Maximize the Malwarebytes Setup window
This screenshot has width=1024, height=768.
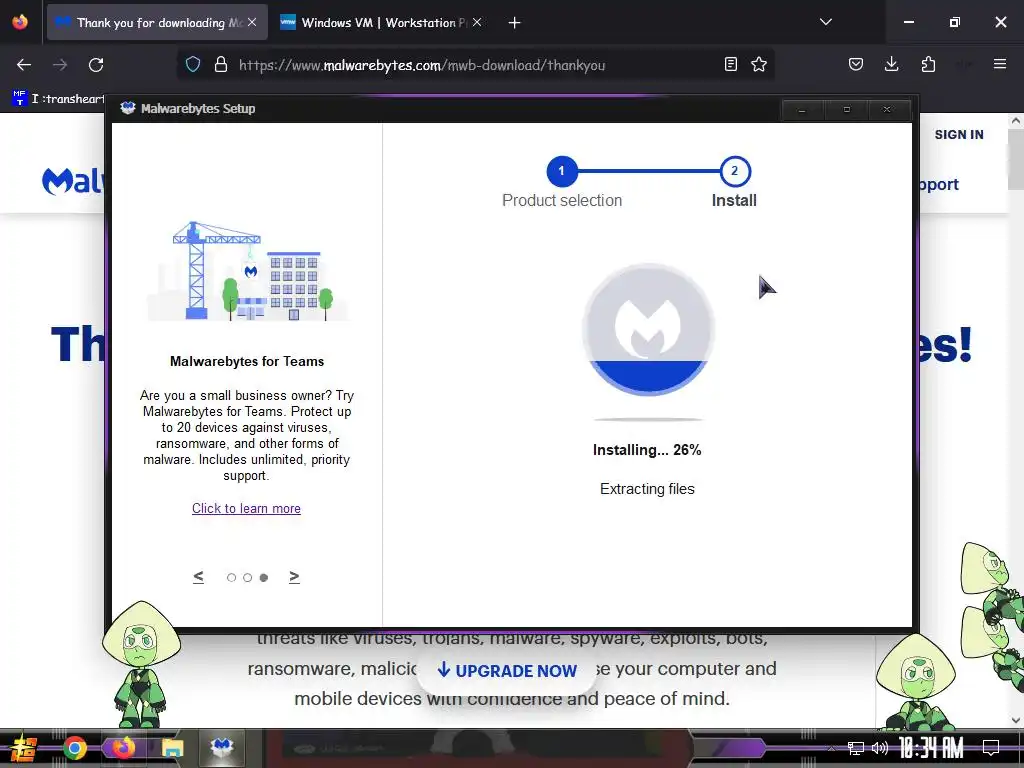point(847,110)
